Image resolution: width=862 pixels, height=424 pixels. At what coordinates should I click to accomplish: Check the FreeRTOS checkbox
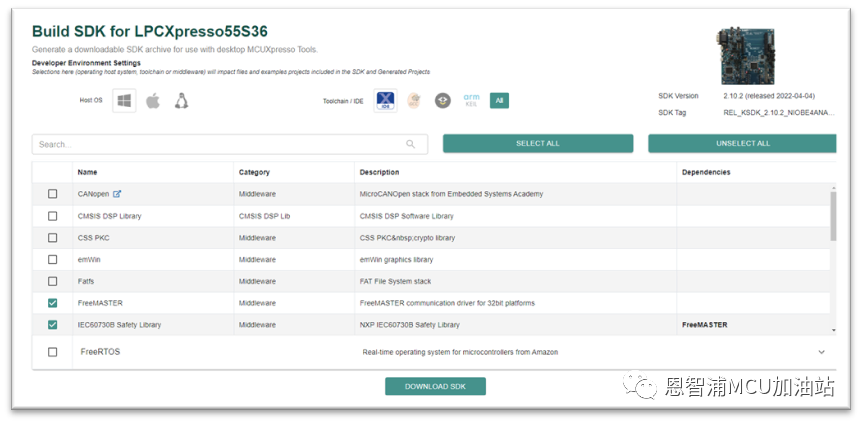coord(52,352)
